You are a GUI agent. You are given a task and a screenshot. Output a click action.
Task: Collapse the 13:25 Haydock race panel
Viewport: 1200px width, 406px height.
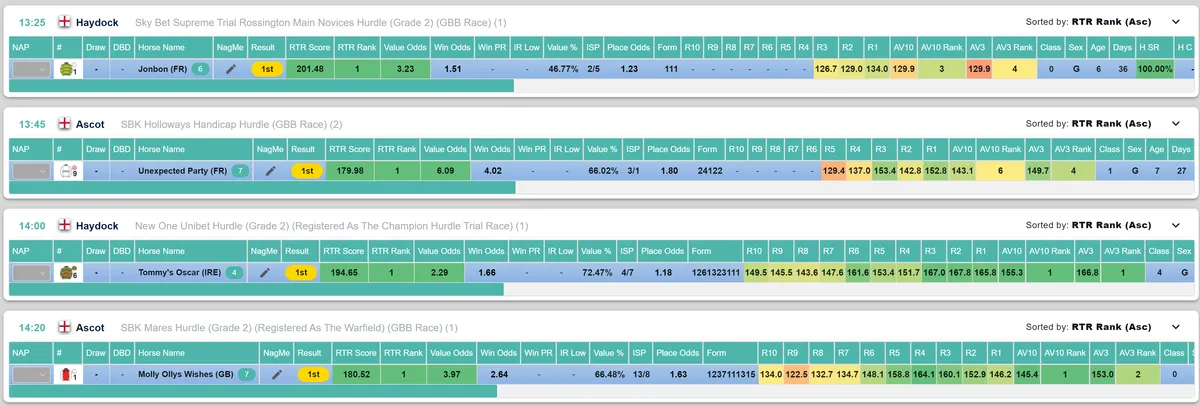[x=1176, y=21]
